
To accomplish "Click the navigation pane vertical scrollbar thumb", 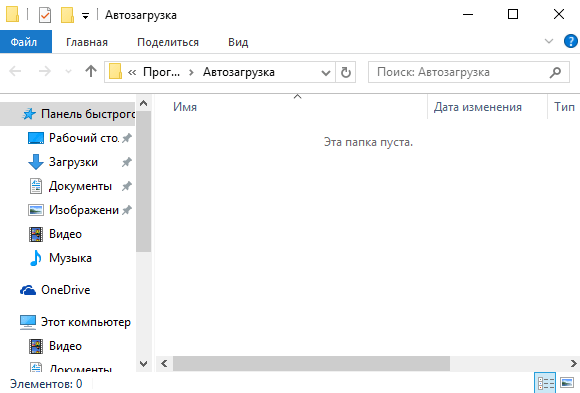I will click(x=144, y=181).
